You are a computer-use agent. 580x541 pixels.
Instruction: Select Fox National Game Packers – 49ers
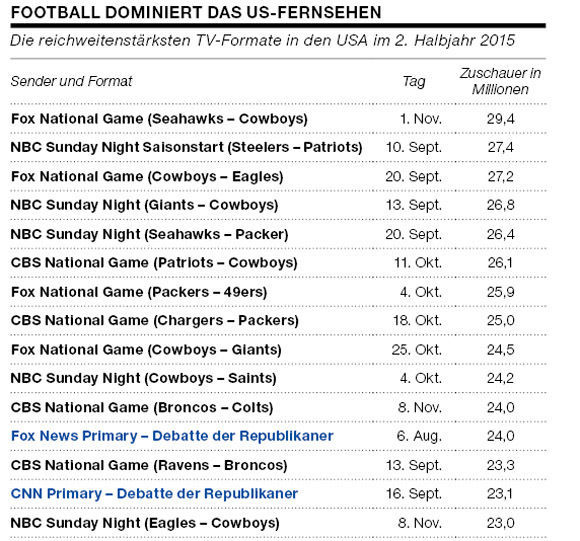(x=278, y=292)
